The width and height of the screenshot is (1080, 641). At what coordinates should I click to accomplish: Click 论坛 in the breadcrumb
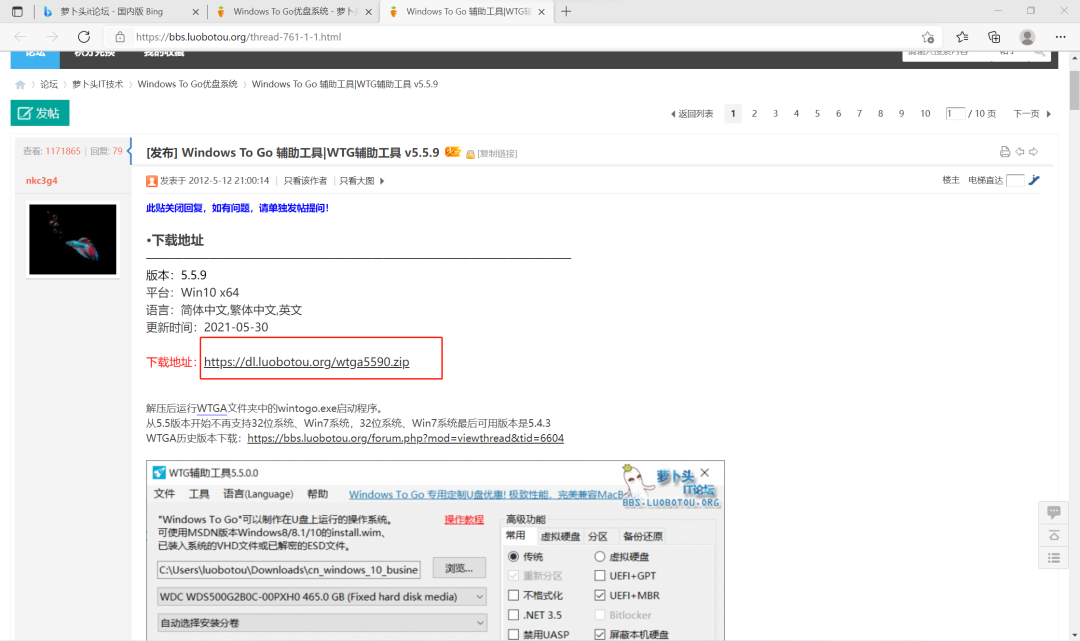pyautogui.click(x=49, y=85)
